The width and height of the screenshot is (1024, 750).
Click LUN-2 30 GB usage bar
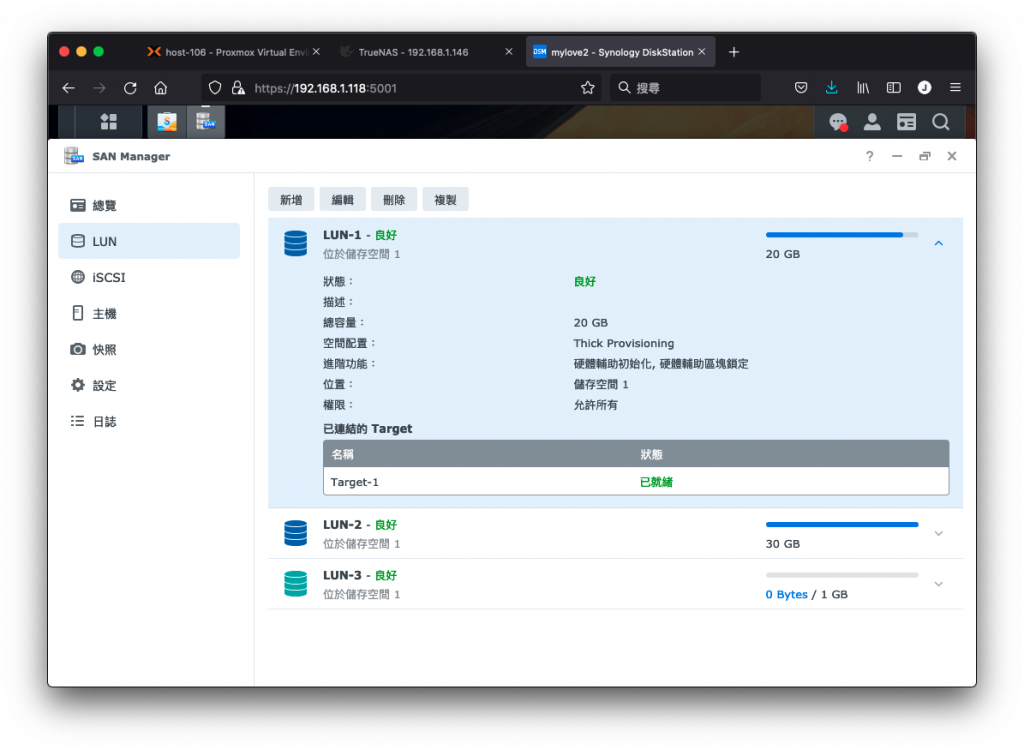842,524
